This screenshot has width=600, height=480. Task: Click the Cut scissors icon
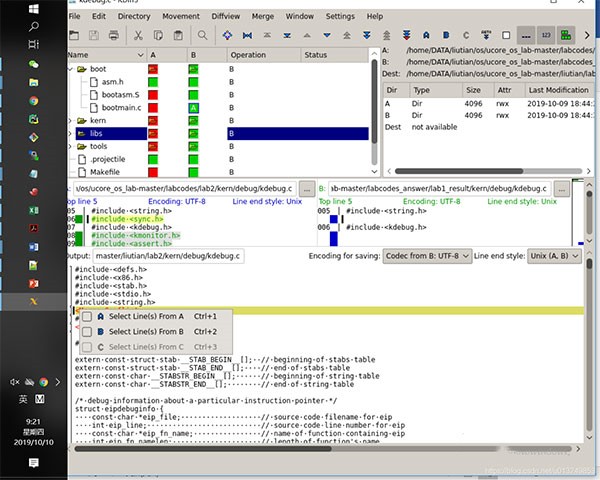pos(138,35)
